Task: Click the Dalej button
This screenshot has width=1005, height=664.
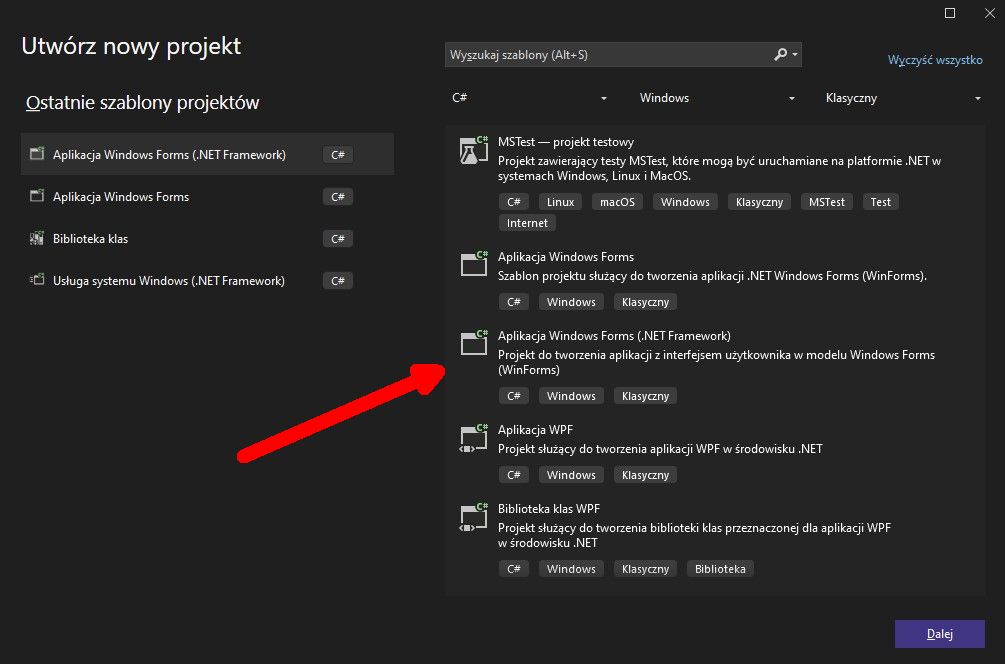Action: pyautogui.click(x=940, y=634)
